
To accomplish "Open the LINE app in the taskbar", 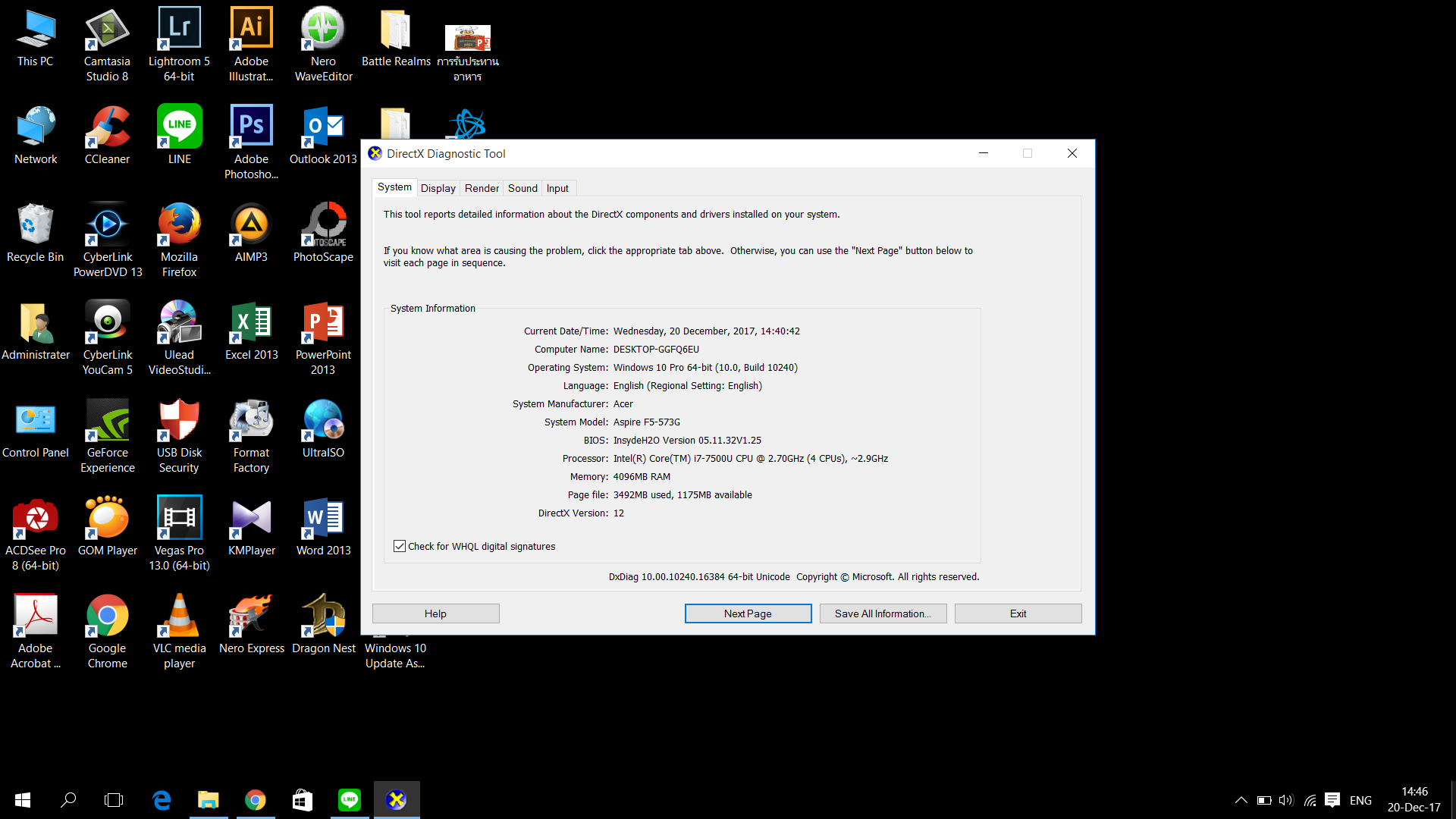I will pyautogui.click(x=349, y=800).
